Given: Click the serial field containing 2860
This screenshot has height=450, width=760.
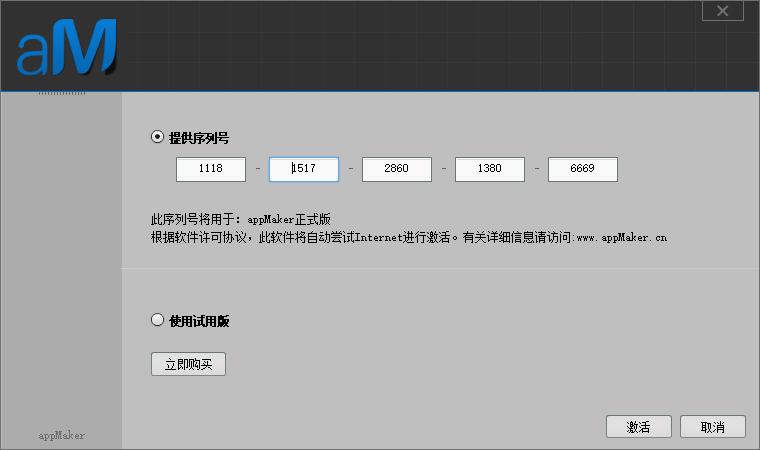Looking at the screenshot, I should tap(397, 169).
